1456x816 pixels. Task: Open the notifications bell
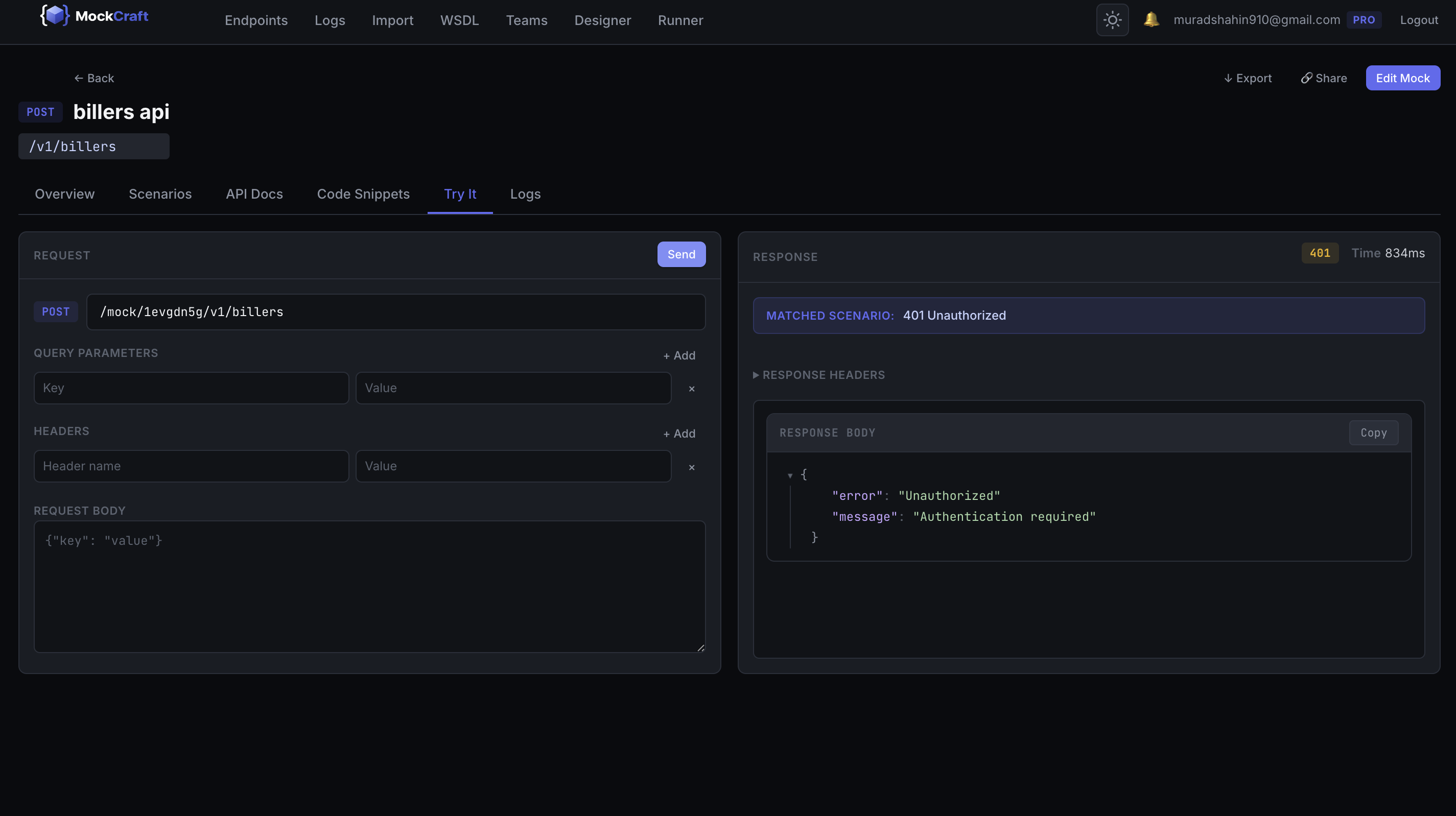coord(1151,20)
